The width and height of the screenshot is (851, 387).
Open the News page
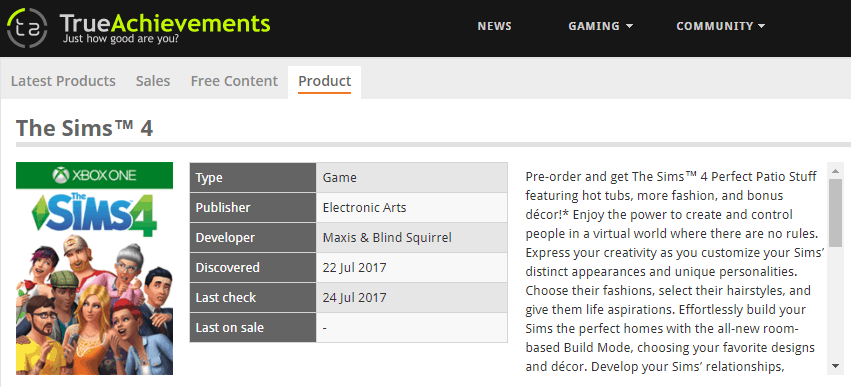coord(494,26)
